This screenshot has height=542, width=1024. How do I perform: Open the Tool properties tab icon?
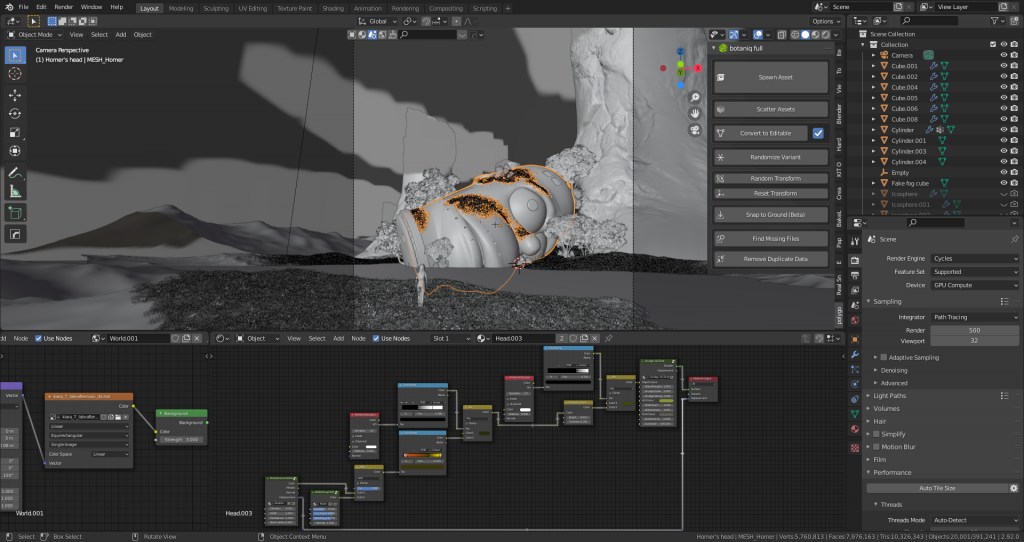[x=854, y=242]
